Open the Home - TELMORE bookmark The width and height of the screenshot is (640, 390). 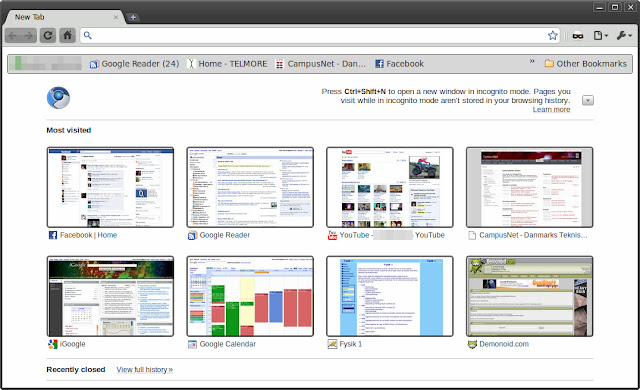(x=227, y=64)
